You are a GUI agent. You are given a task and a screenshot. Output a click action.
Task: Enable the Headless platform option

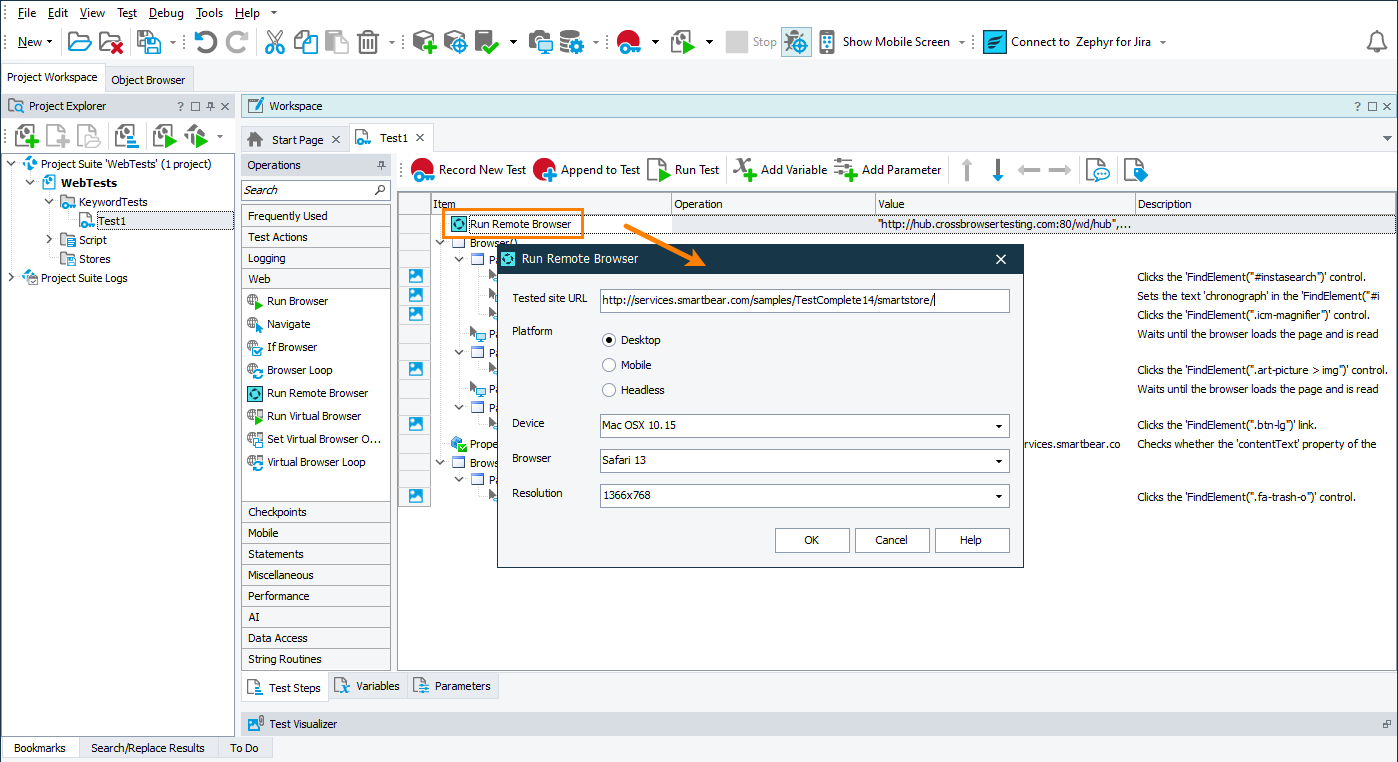pyautogui.click(x=608, y=390)
